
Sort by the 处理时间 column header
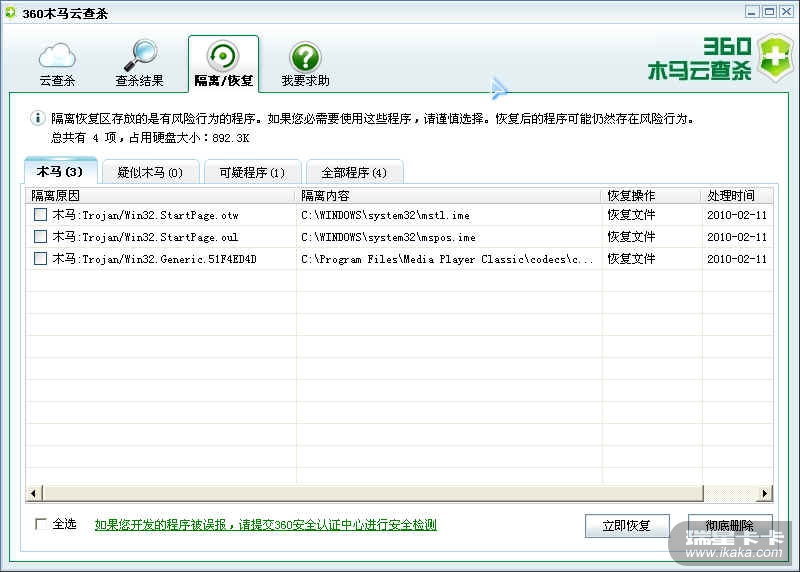[x=737, y=195]
